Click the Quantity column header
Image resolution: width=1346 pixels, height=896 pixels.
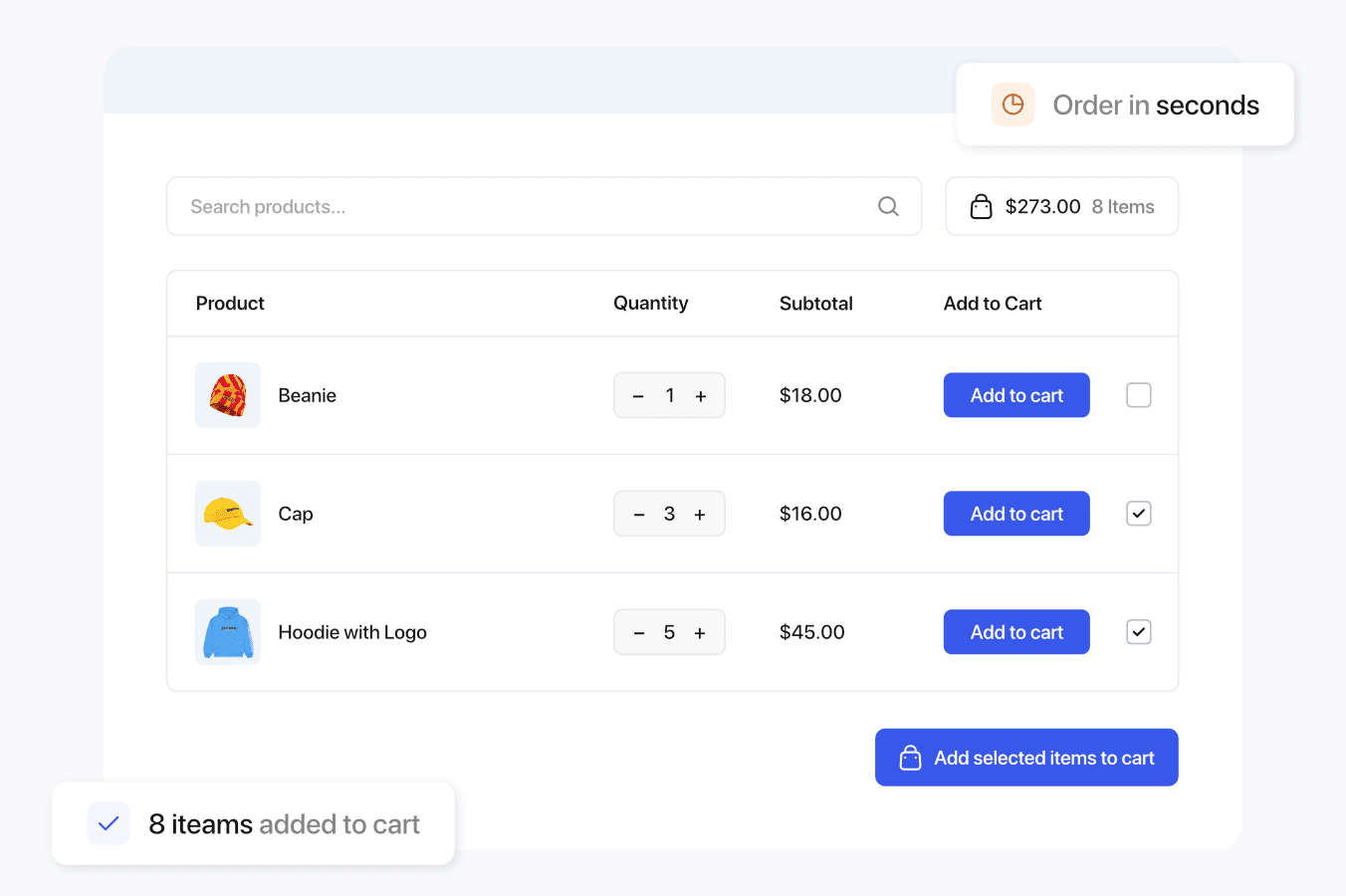point(651,304)
